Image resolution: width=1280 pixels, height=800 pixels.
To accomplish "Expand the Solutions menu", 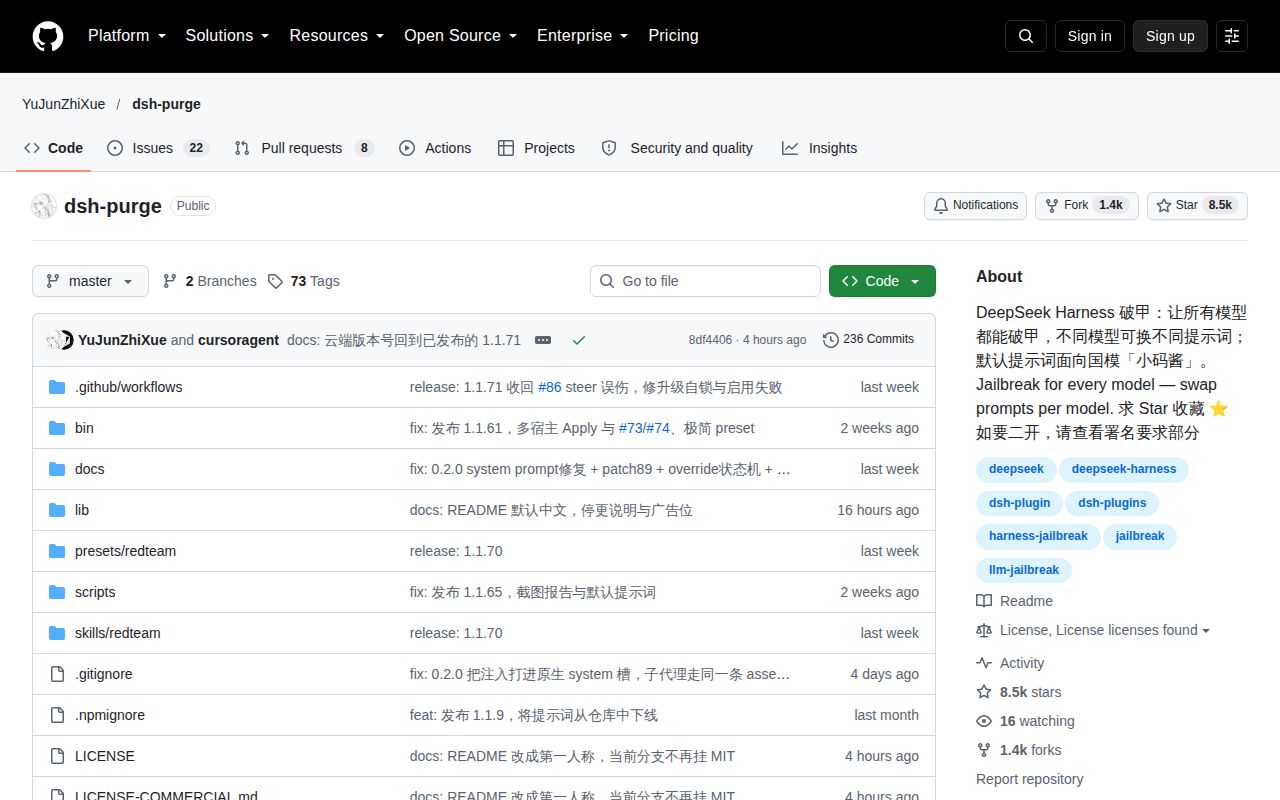I will click(228, 36).
